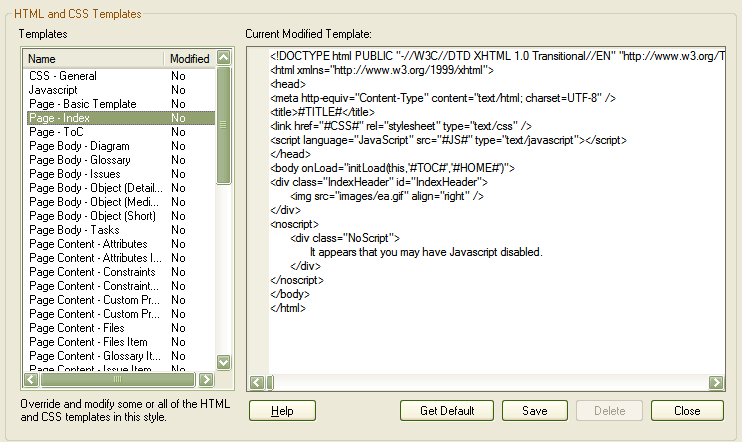This screenshot has height=442, width=742.
Task: Open the Help button
Action: coord(282,410)
